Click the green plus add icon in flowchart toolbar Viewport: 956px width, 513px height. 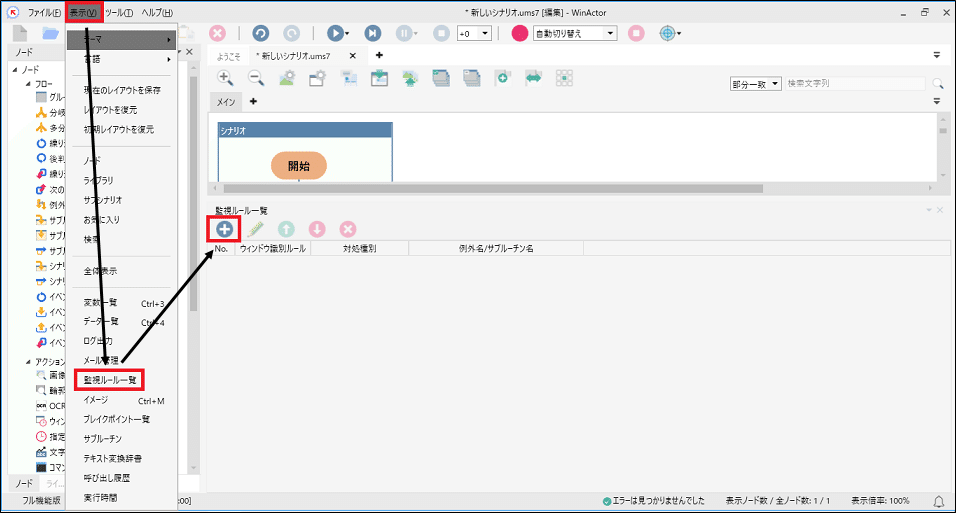tap(502, 78)
